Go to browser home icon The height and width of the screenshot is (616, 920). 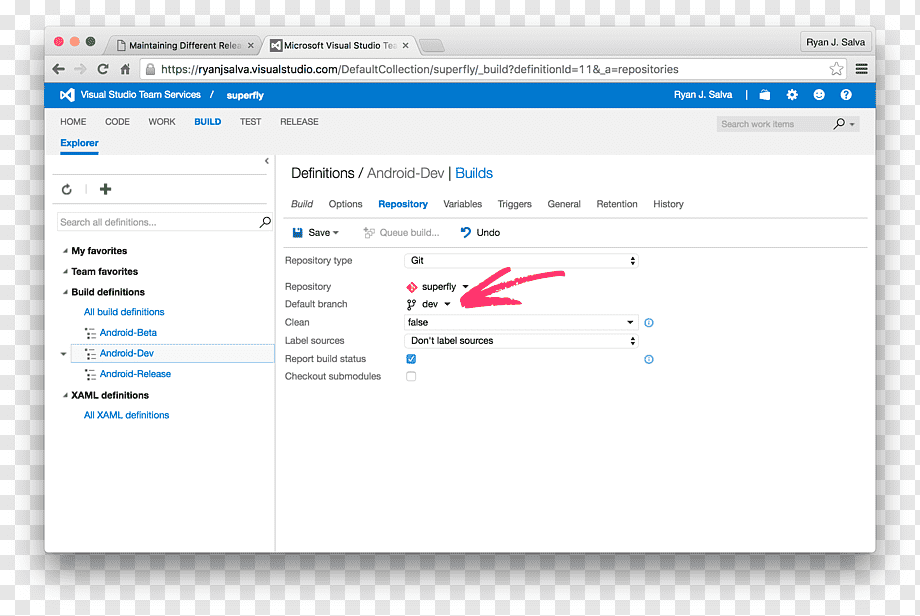(x=125, y=69)
